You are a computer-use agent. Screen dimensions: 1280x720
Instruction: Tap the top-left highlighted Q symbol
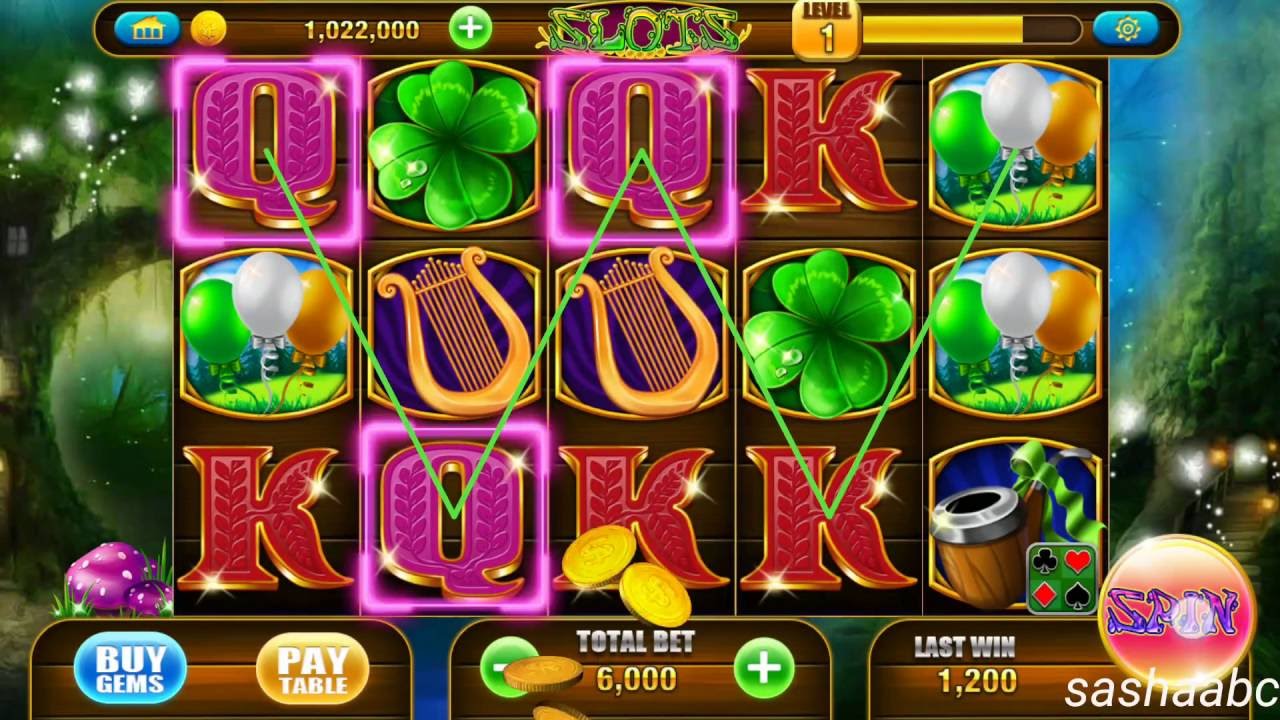[266, 150]
